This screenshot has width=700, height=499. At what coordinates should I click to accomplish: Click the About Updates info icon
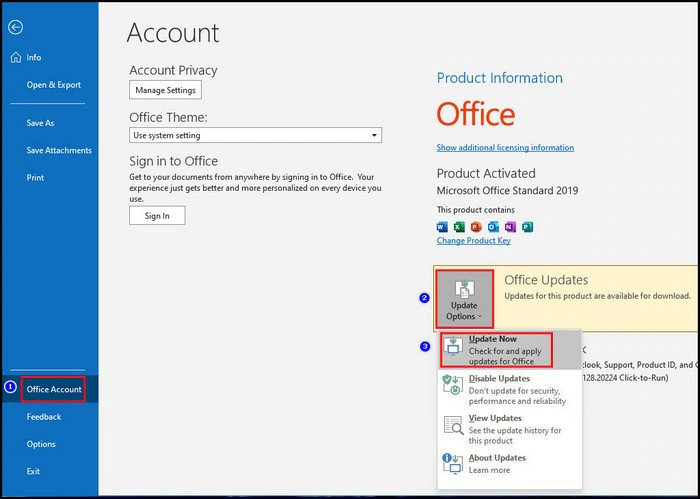pos(452,463)
